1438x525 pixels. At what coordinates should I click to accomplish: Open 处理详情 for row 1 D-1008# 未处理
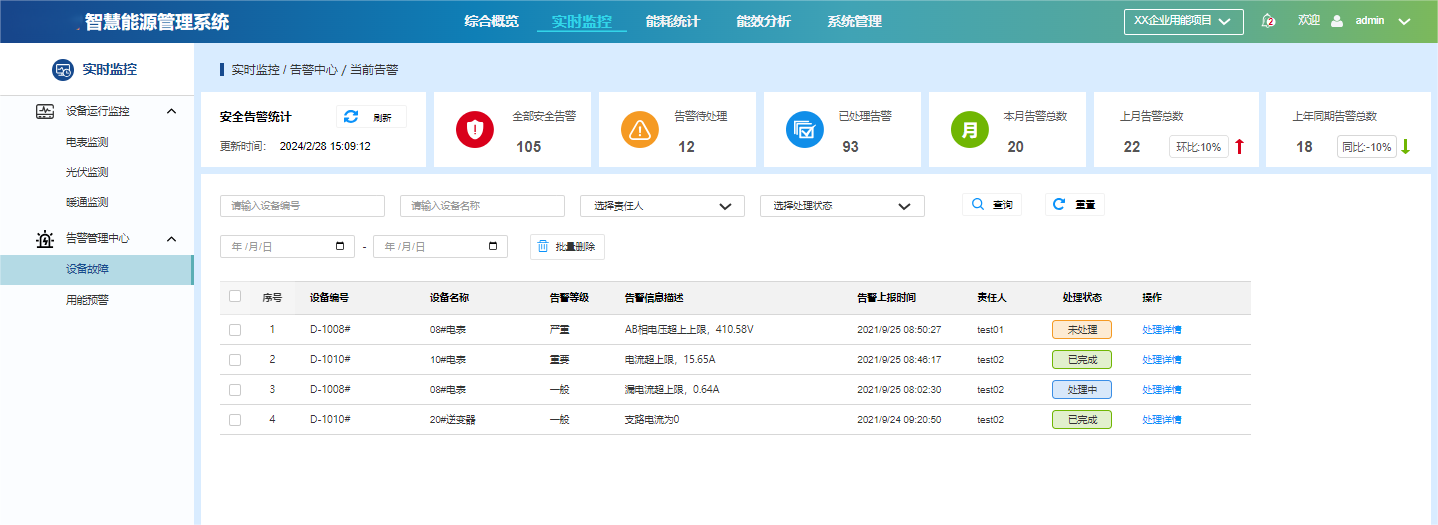[x=1162, y=330]
